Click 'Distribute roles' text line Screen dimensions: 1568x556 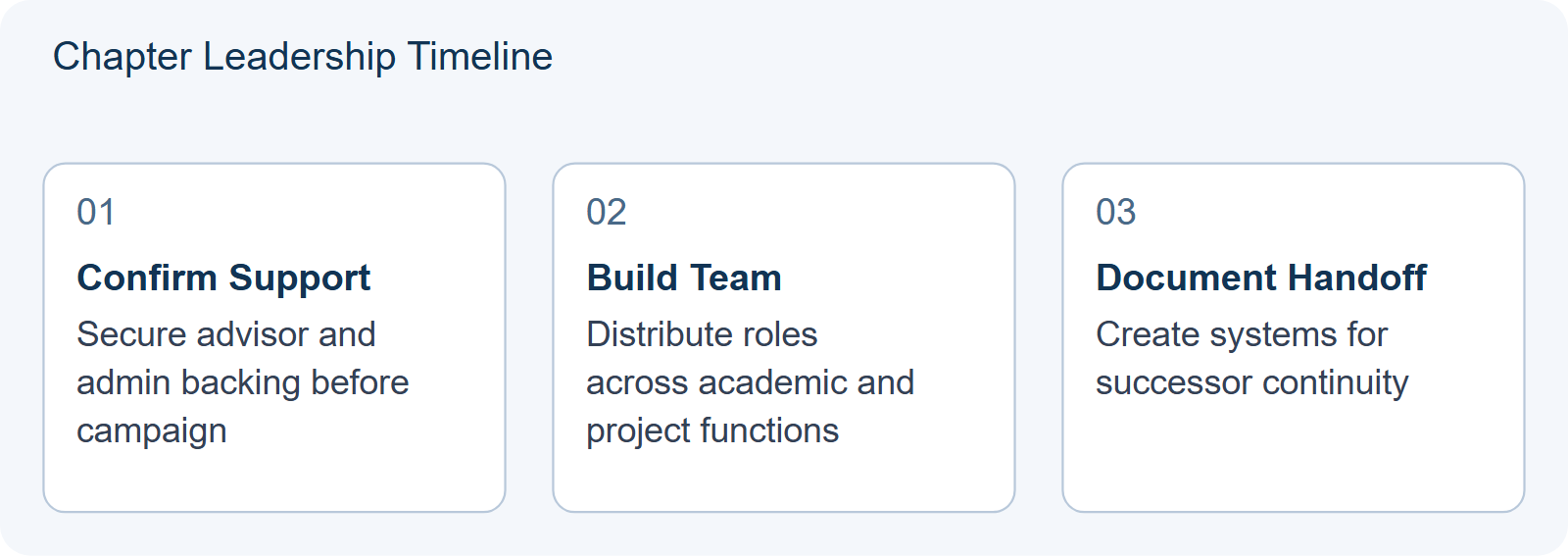coord(702,334)
